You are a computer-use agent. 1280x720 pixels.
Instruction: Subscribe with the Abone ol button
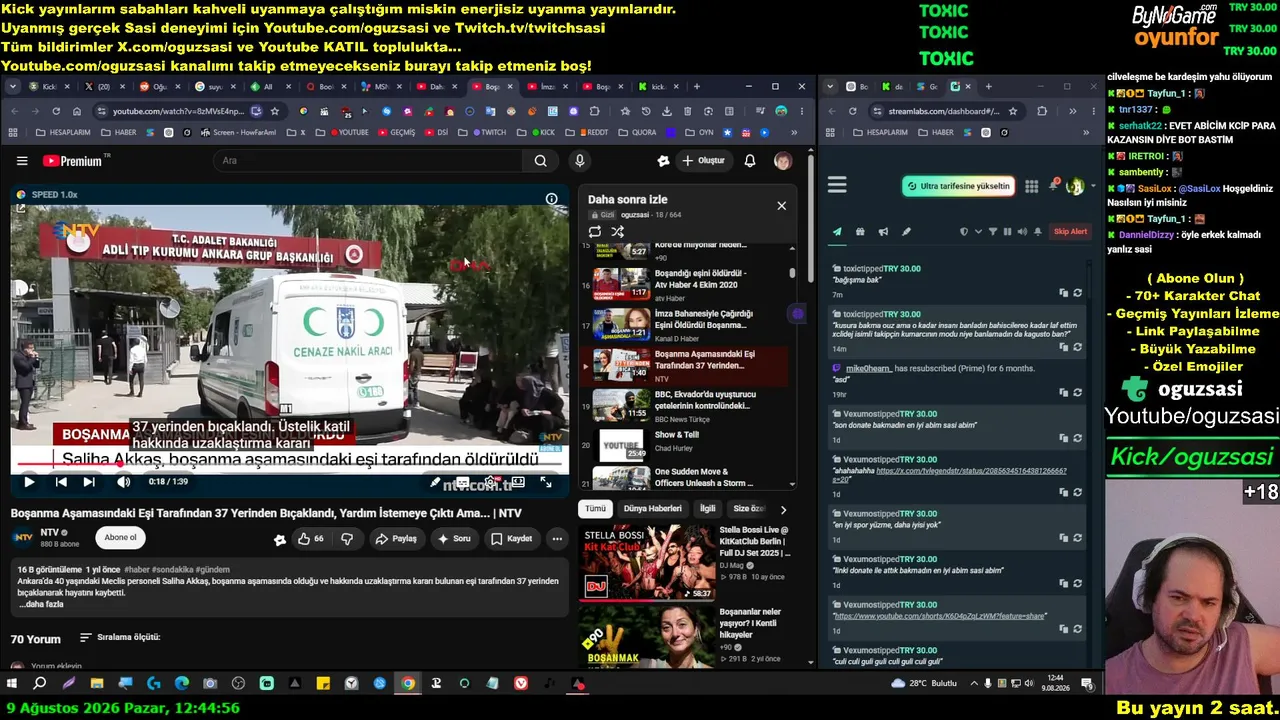120,537
